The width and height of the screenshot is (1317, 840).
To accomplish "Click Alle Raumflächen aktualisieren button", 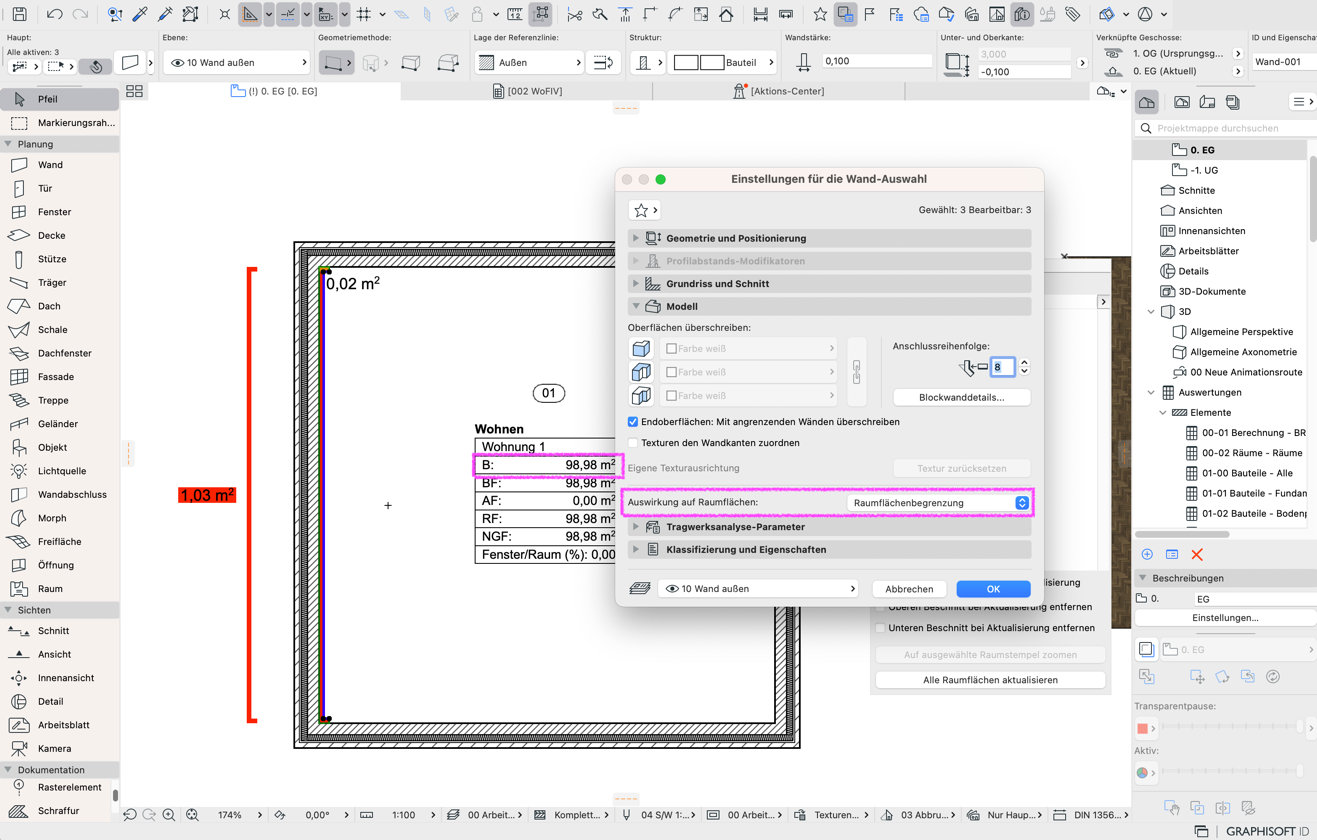I will [990, 680].
